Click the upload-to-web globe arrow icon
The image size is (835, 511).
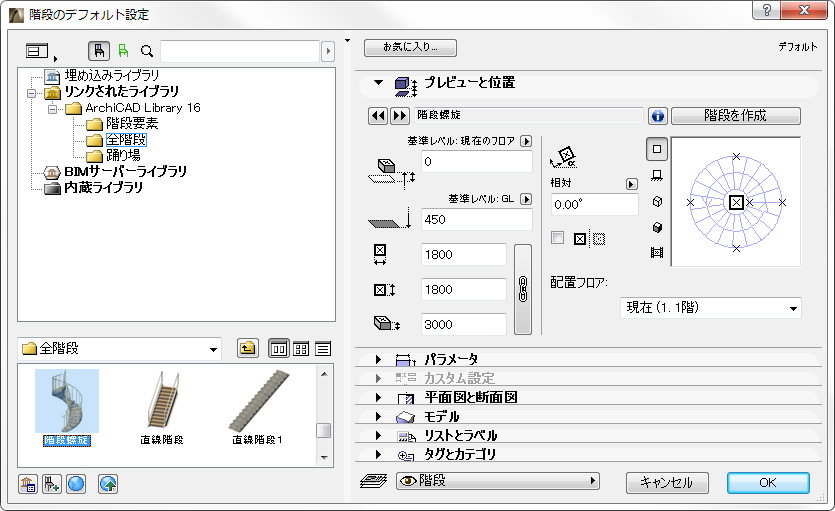[108, 484]
